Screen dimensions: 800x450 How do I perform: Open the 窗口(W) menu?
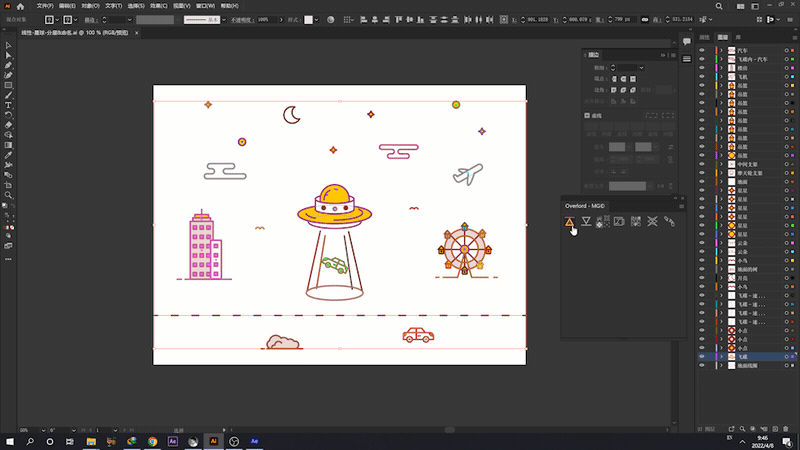pos(205,6)
